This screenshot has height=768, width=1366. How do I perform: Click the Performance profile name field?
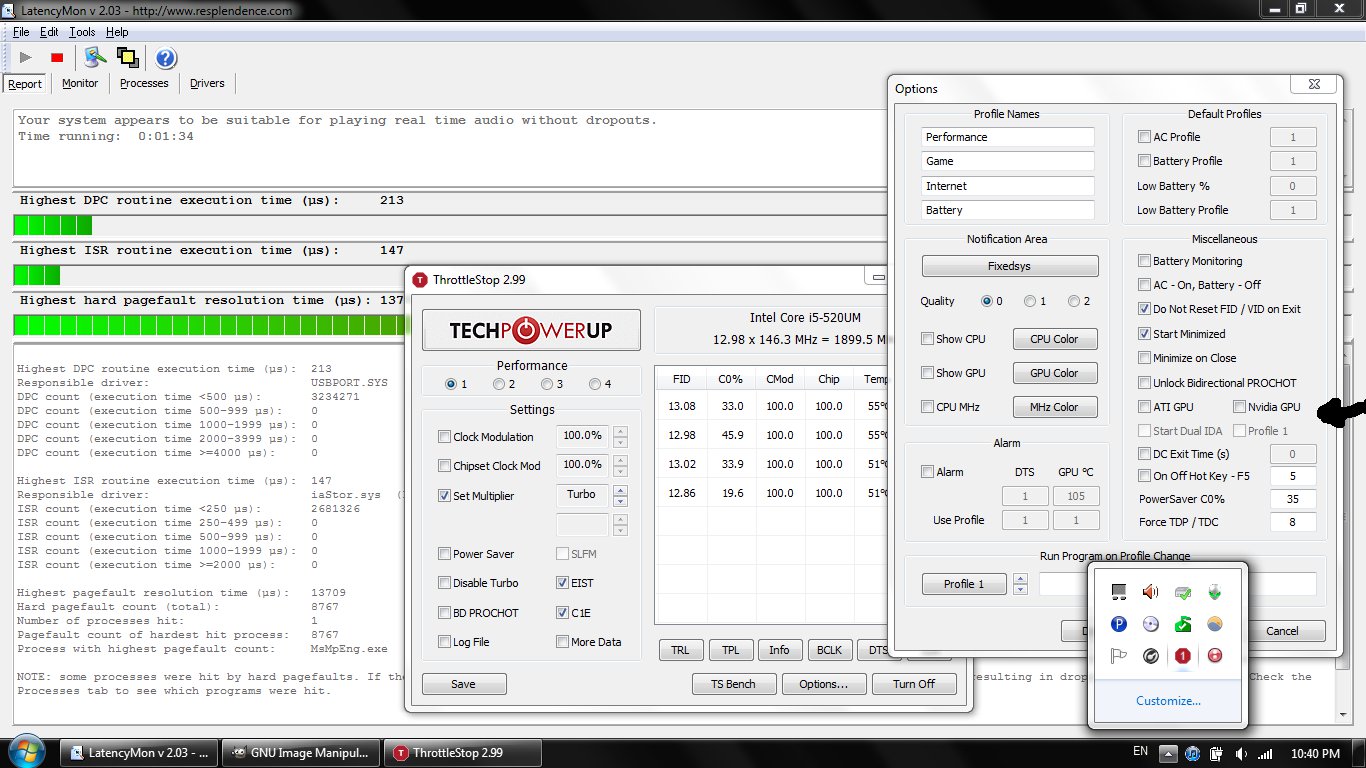(x=1008, y=137)
